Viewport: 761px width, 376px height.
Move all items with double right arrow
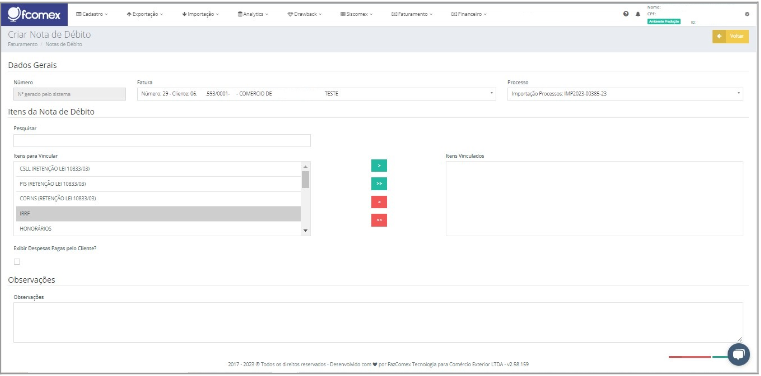pos(379,184)
